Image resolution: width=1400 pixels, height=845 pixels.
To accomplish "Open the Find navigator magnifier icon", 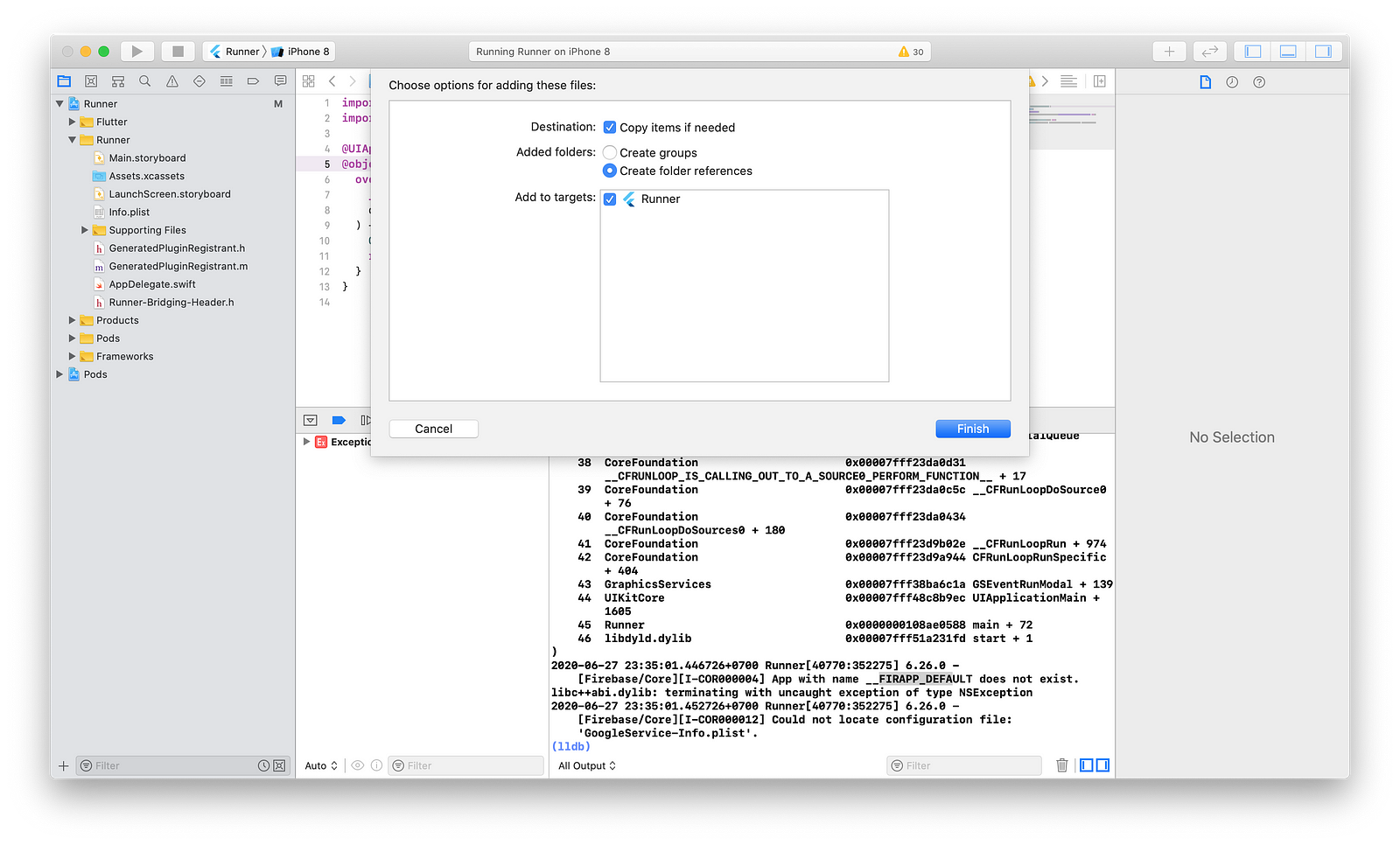I will (145, 81).
